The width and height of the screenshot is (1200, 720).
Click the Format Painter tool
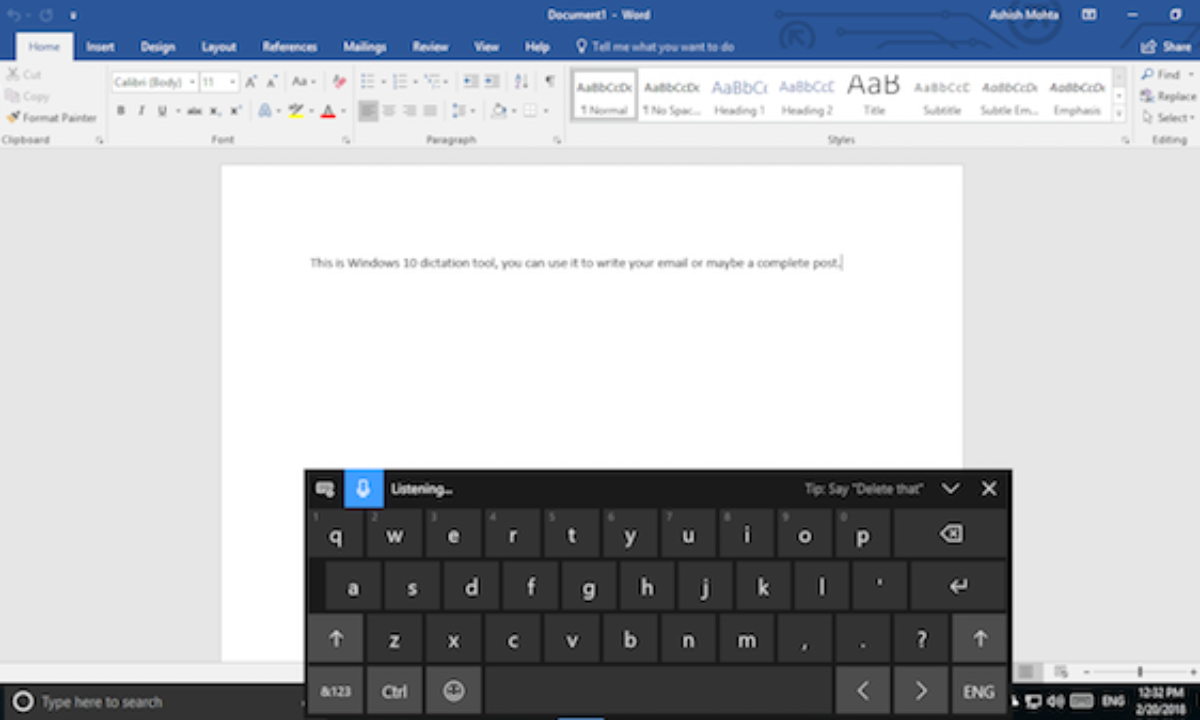click(x=51, y=118)
